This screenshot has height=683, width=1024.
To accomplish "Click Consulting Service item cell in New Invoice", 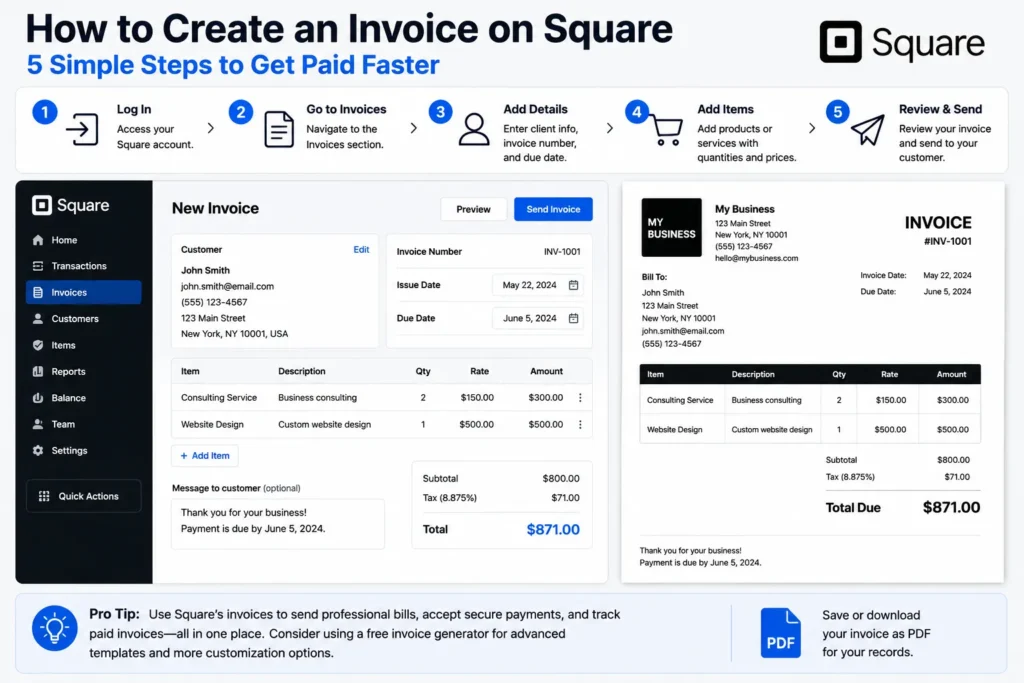I will click(219, 398).
